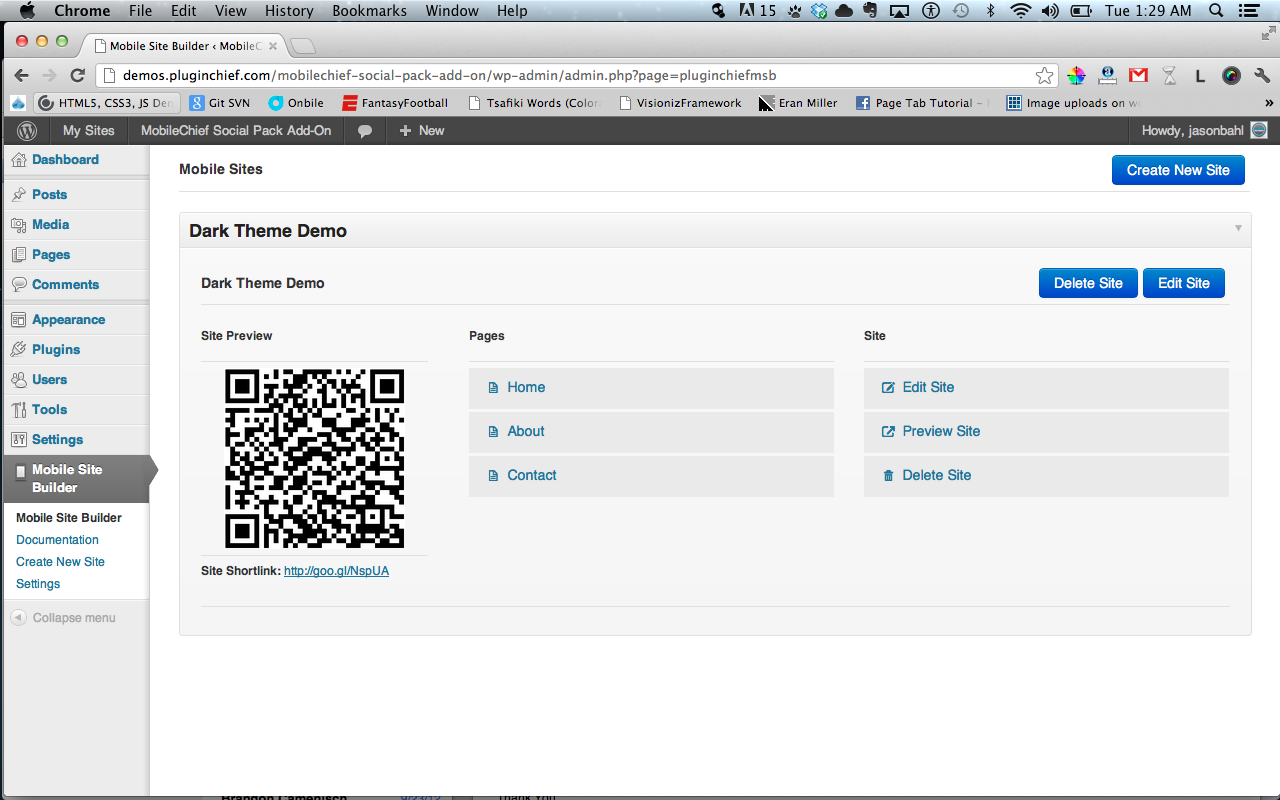Open the Home page link
This screenshot has height=800, width=1280.
(526, 387)
